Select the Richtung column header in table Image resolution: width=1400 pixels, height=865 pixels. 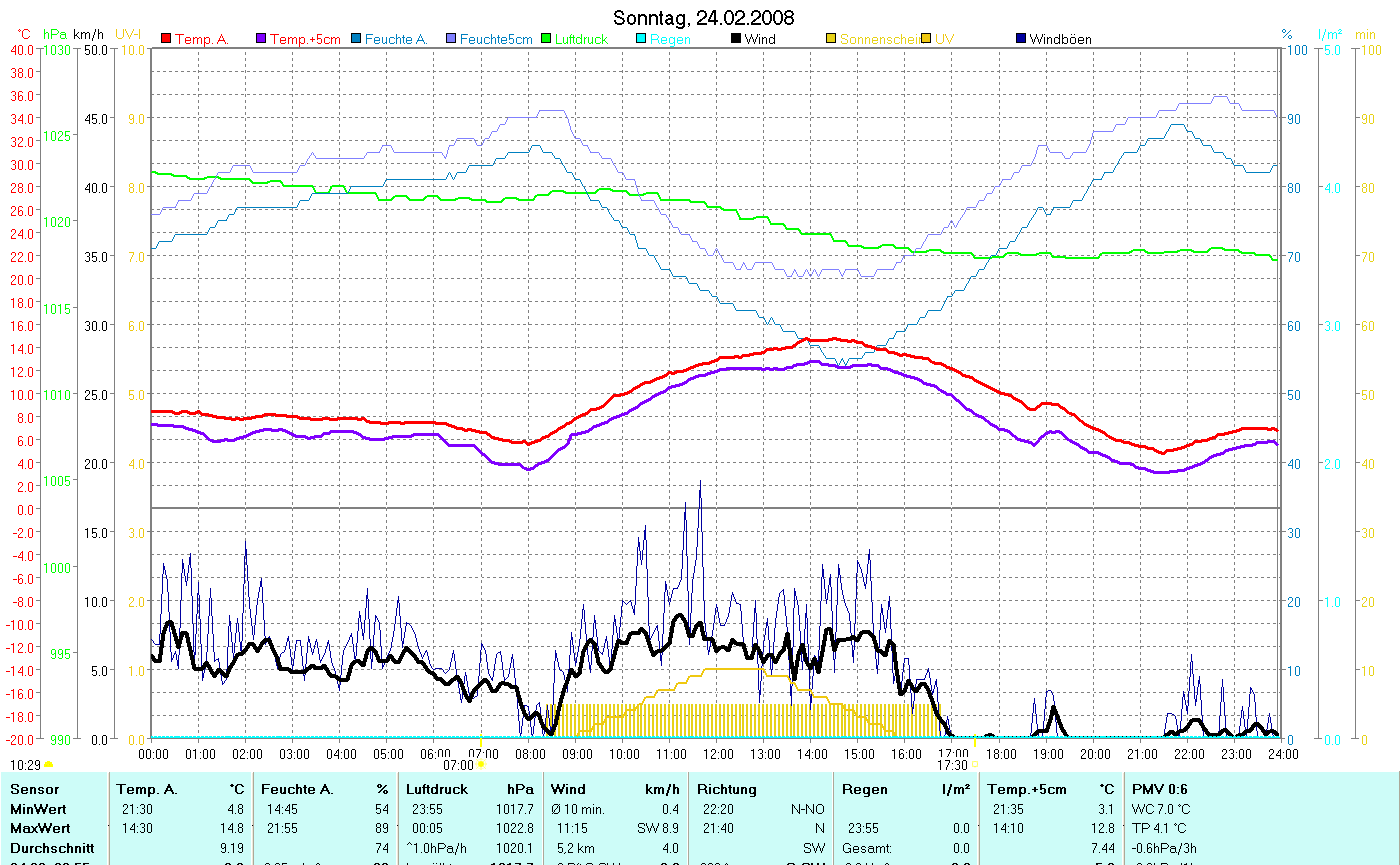(x=727, y=789)
